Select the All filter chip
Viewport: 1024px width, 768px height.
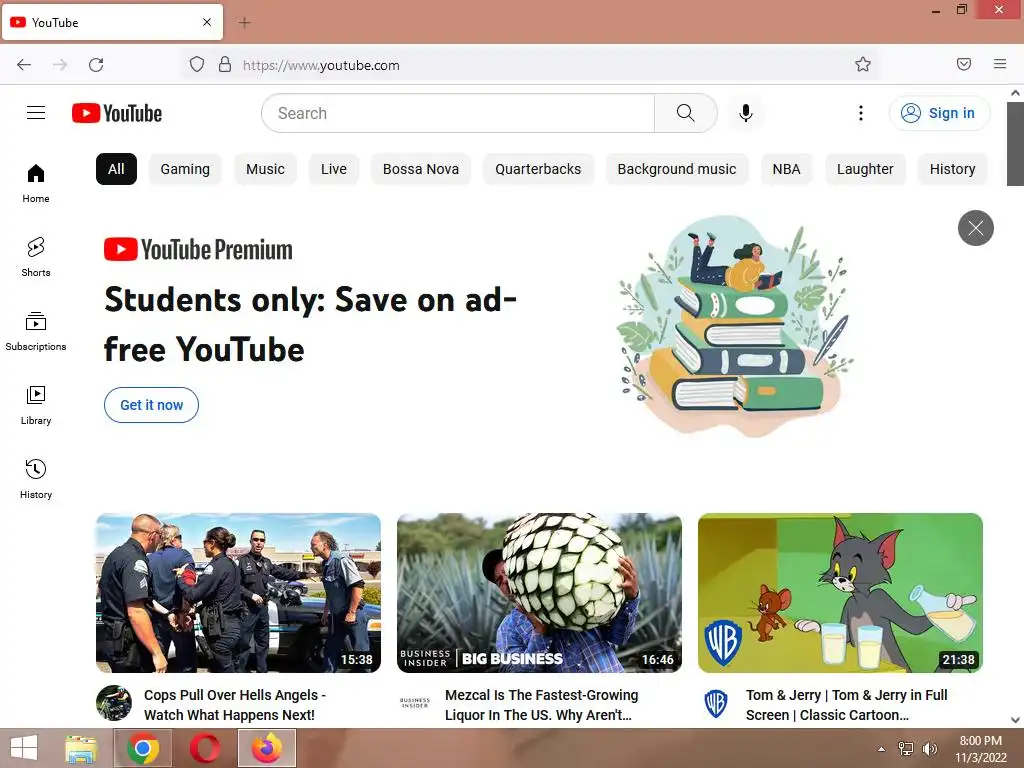[116, 169]
